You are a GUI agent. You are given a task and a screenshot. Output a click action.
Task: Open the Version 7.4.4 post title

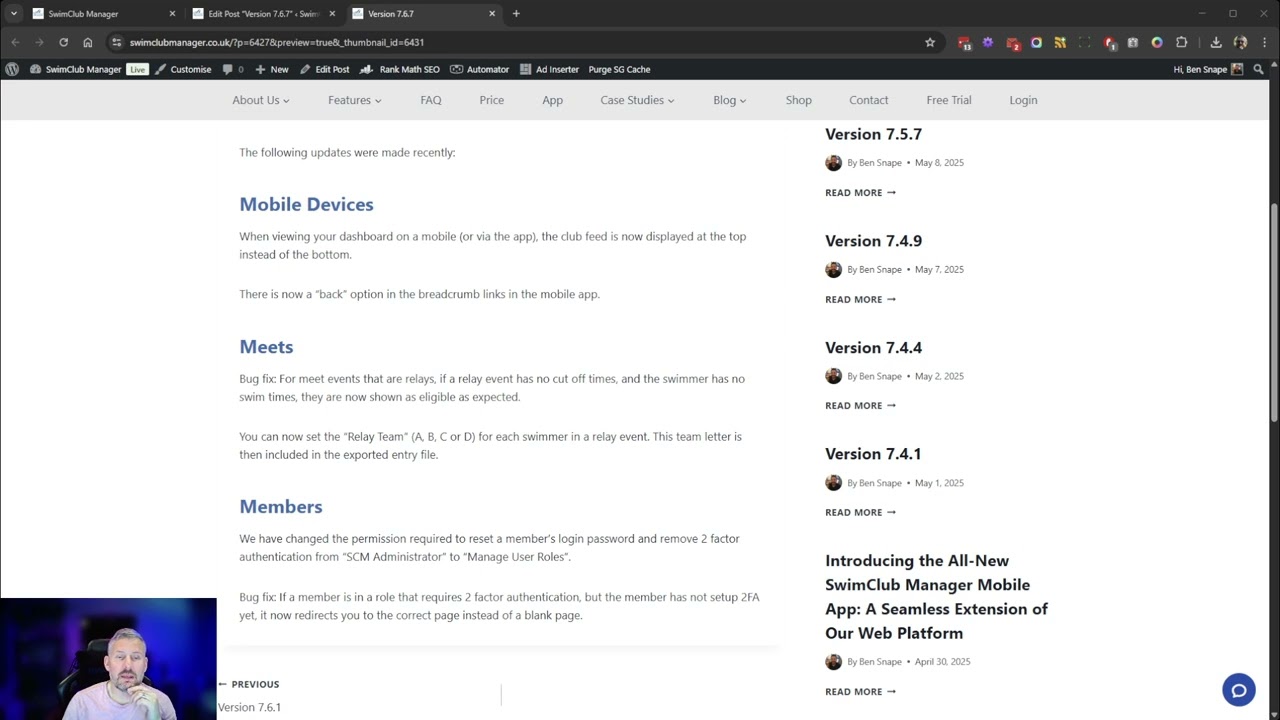873,348
